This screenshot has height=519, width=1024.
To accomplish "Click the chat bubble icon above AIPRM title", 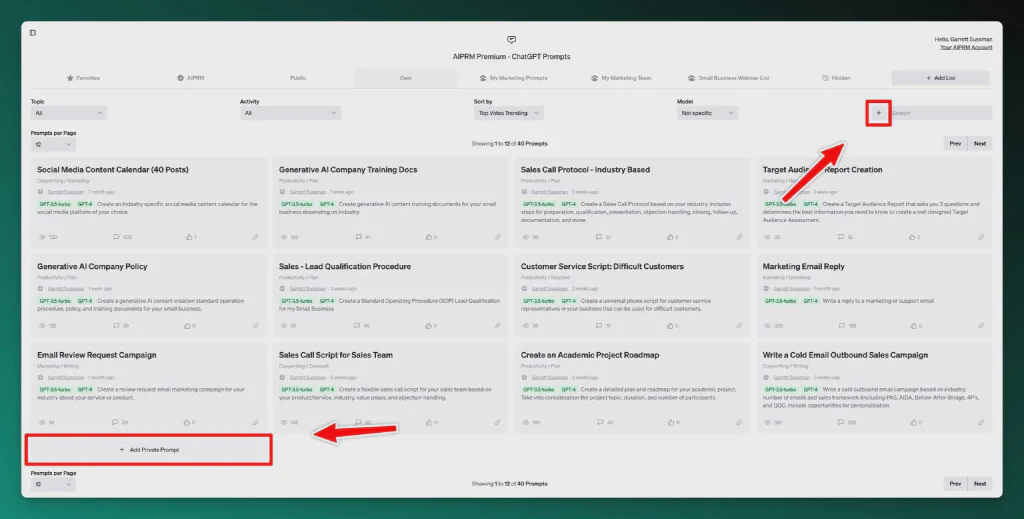I will [x=511, y=40].
